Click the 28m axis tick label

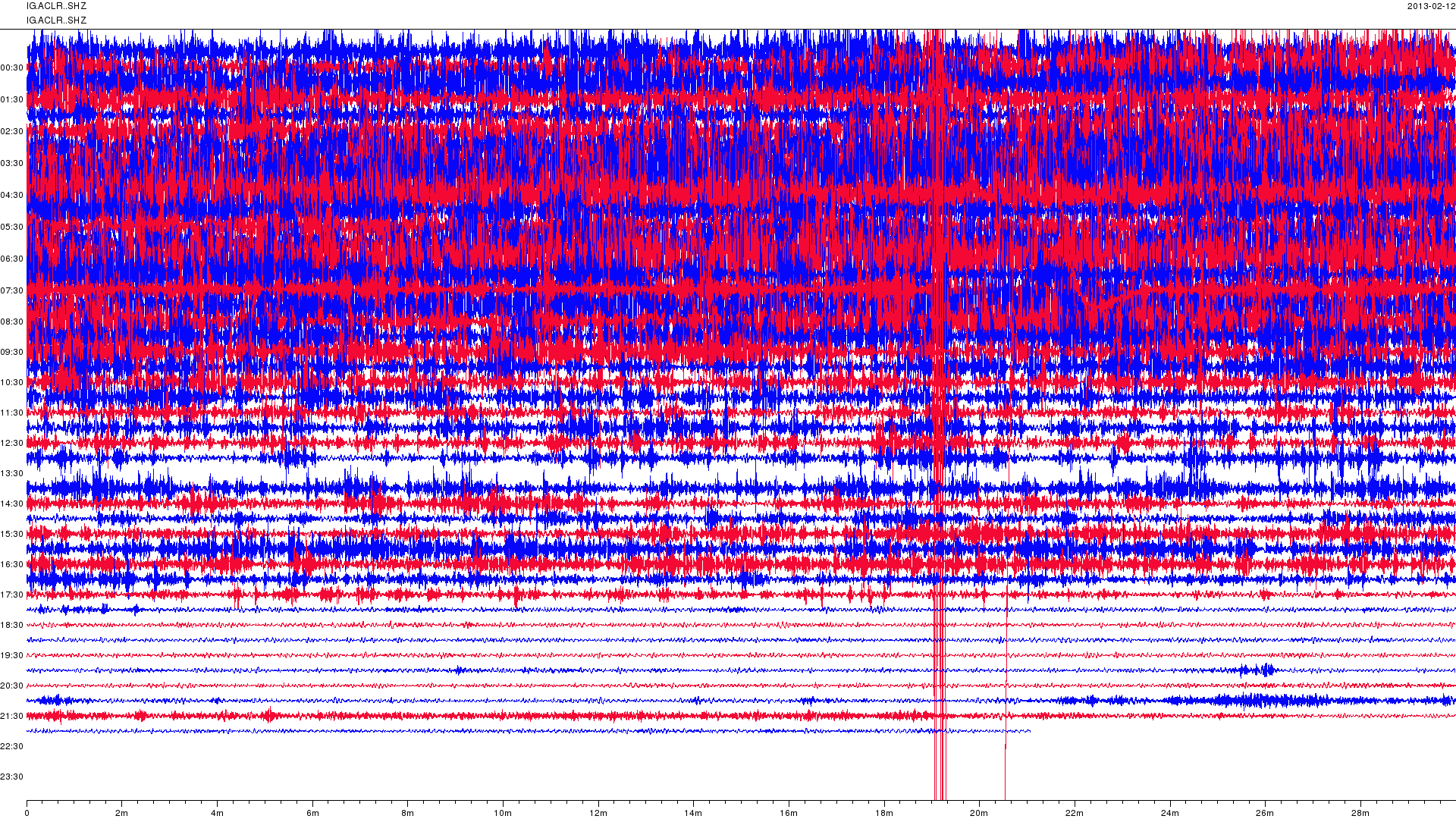tap(1360, 814)
